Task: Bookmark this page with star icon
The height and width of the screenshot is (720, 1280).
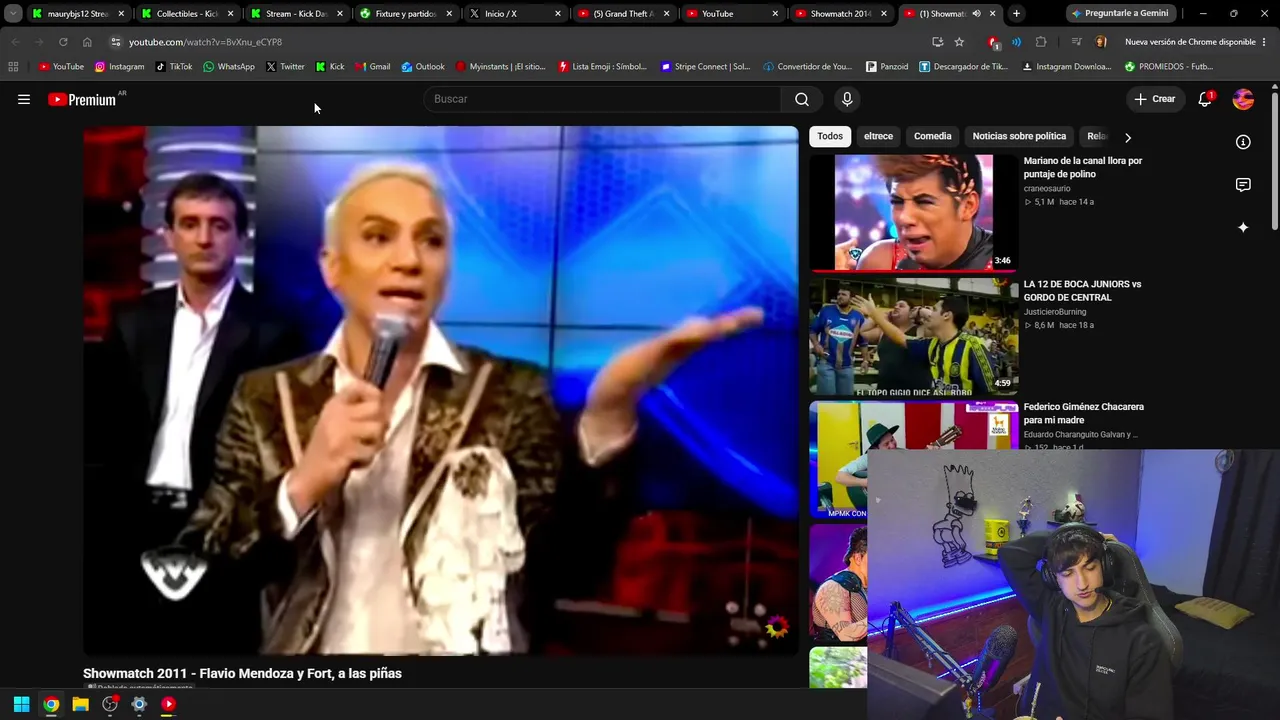Action: coord(959,42)
